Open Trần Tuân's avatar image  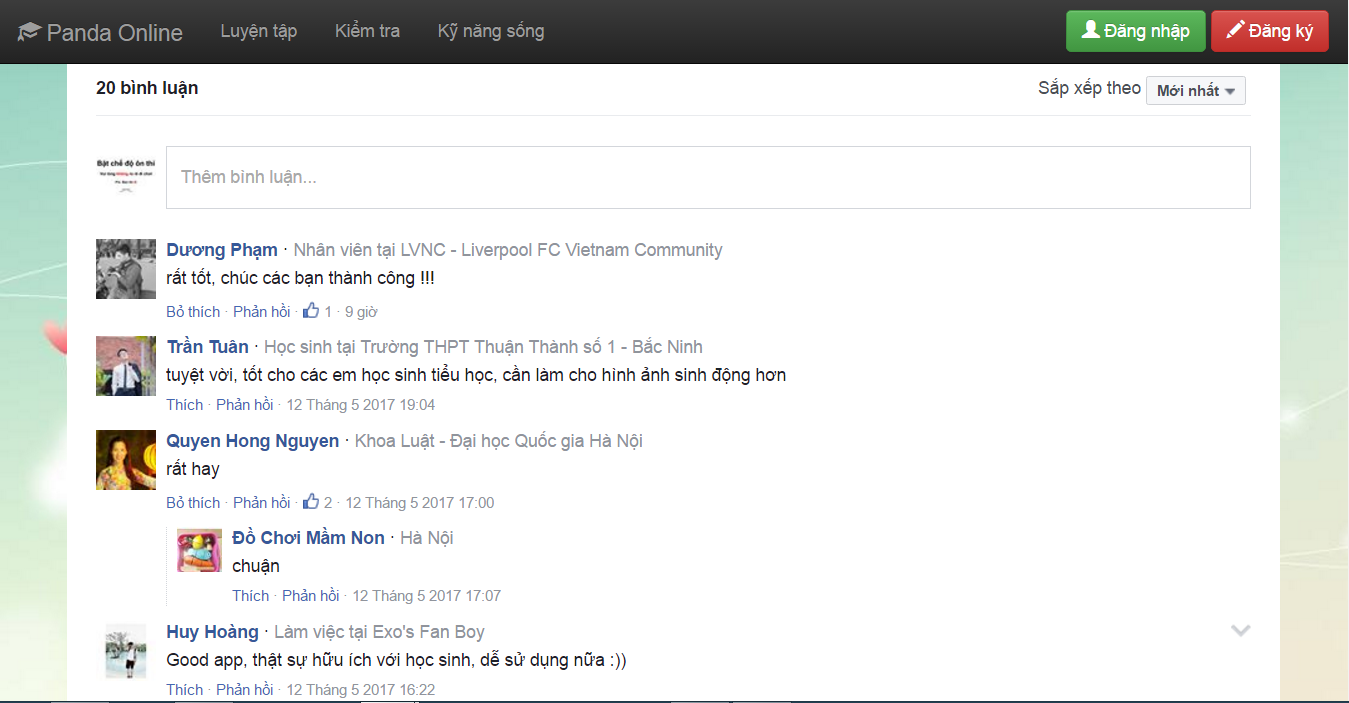pyautogui.click(x=126, y=366)
